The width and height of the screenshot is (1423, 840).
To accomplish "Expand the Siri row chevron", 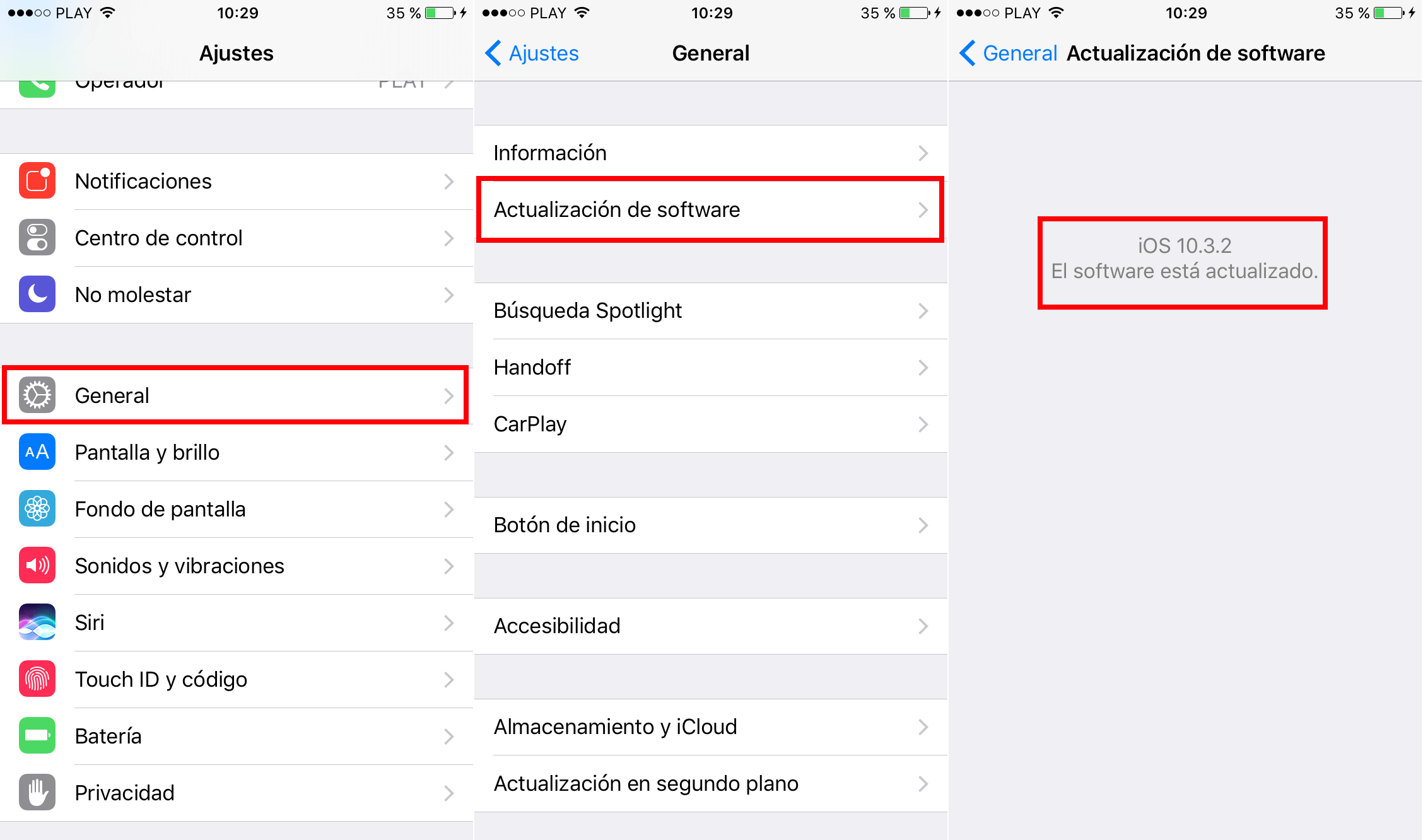I will coord(449,623).
